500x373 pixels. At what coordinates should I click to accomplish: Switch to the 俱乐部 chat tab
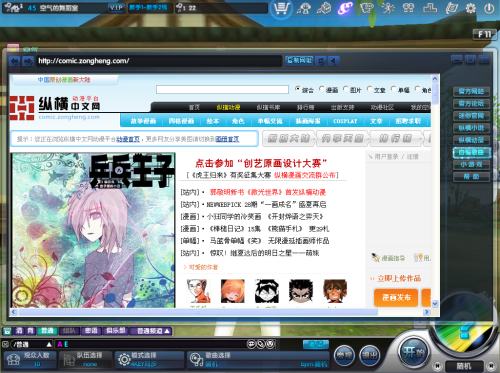coord(115,331)
